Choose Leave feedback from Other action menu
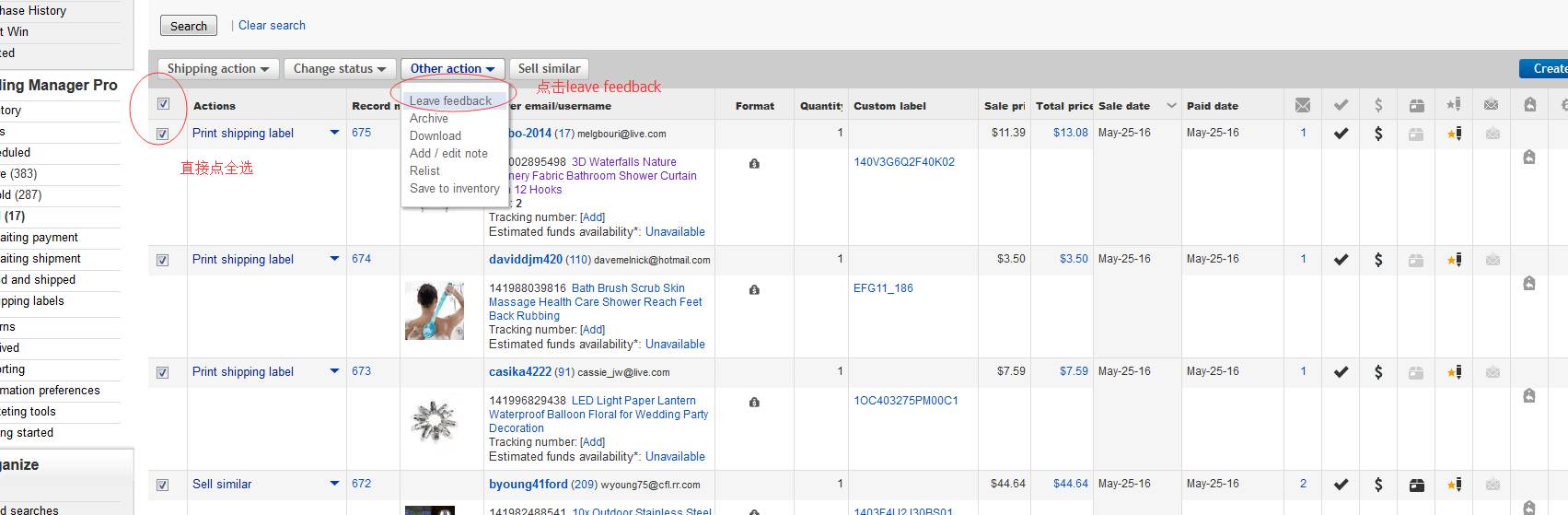Screen dimensions: 1568x515 click(x=450, y=100)
